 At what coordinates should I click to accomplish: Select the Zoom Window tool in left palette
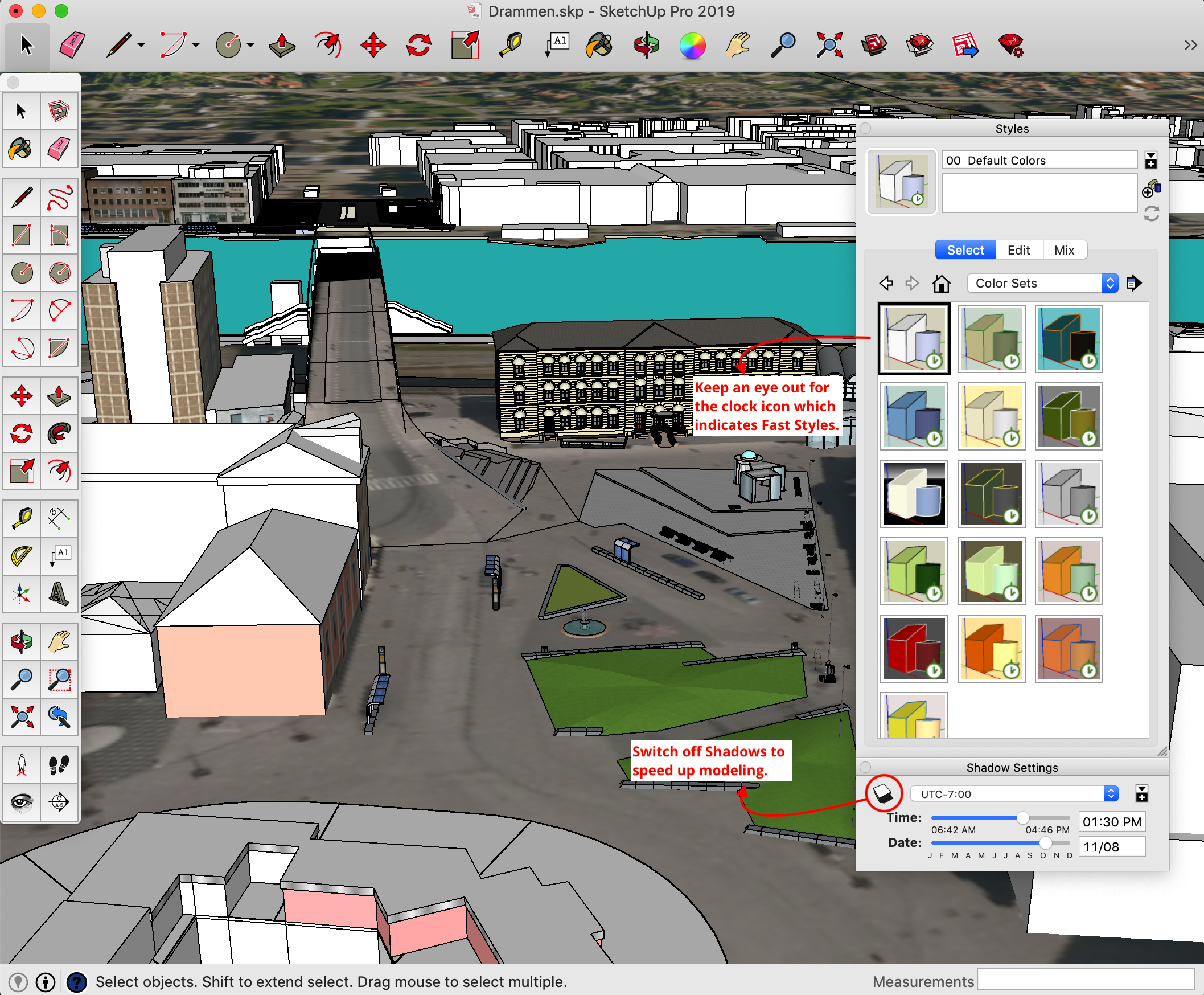pyautogui.click(x=59, y=680)
